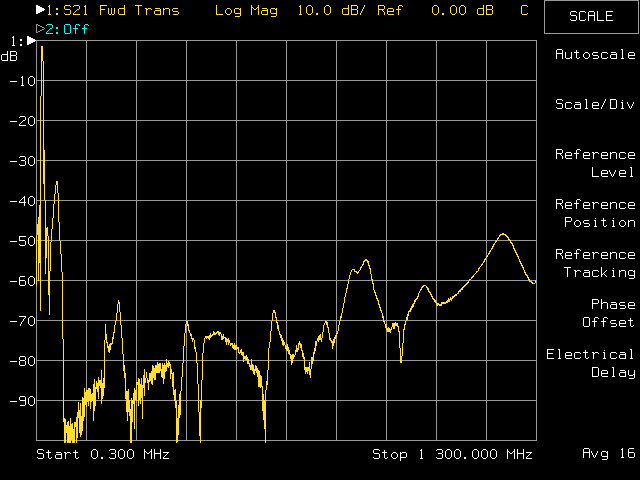The width and height of the screenshot is (640, 480).
Task: Open the Scale/Div softkey
Action: pyautogui.click(x=595, y=104)
